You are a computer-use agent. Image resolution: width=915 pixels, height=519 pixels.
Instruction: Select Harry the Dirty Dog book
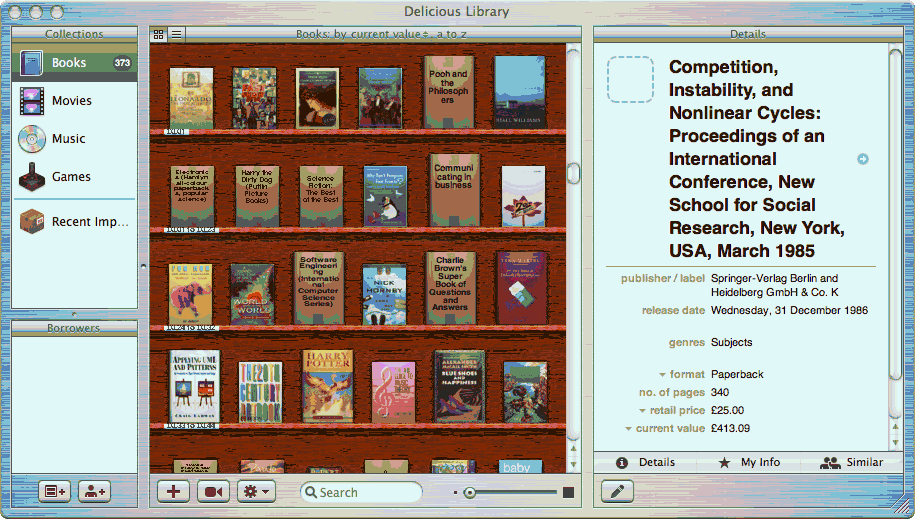point(257,196)
